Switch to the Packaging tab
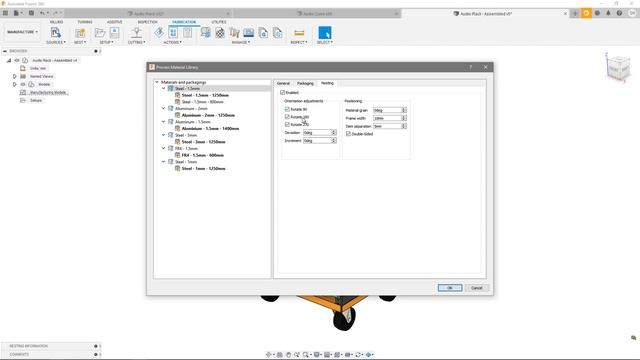The image size is (640, 360). 305,83
